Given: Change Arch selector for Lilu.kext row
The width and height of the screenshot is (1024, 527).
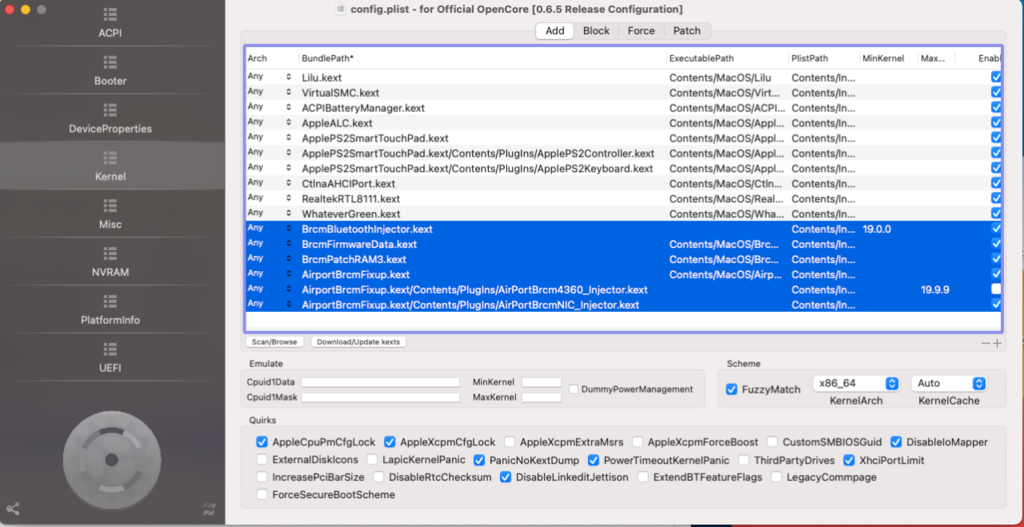Looking at the screenshot, I should coord(289,77).
